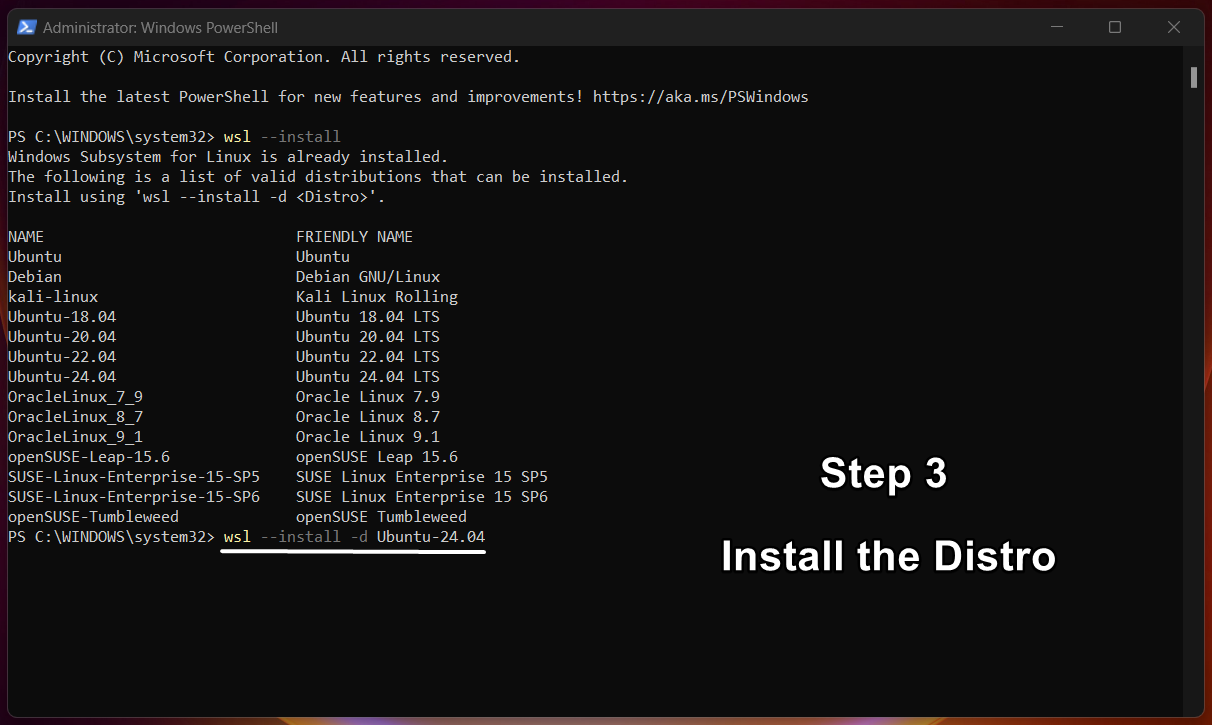
Task: Click the friendly name 'openSUSE Leap 15.6'
Action: click(x=377, y=457)
